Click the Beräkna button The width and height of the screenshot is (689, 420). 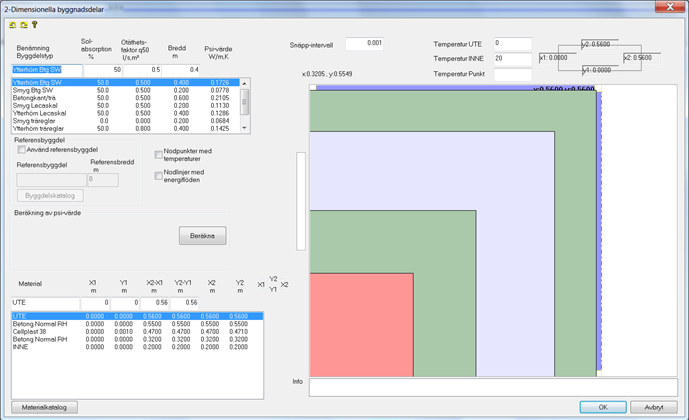203,236
